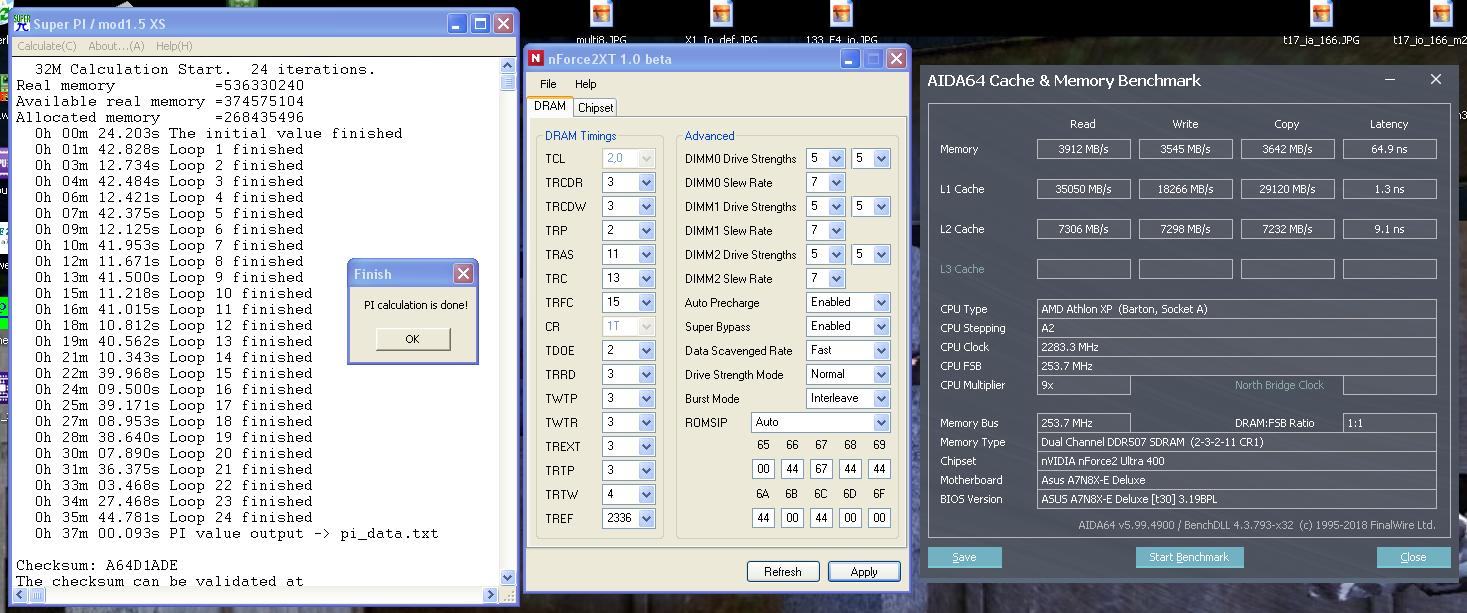Click OK in the Finish dialog
This screenshot has height=613, width=1467.
click(412, 339)
